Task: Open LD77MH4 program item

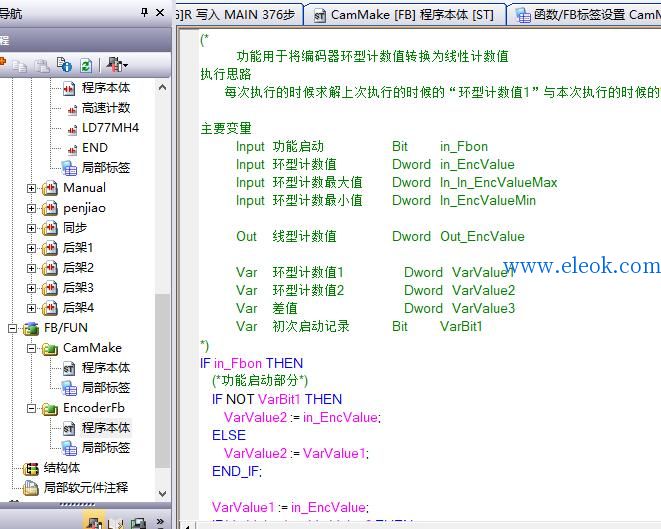Action: tap(110, 128)
